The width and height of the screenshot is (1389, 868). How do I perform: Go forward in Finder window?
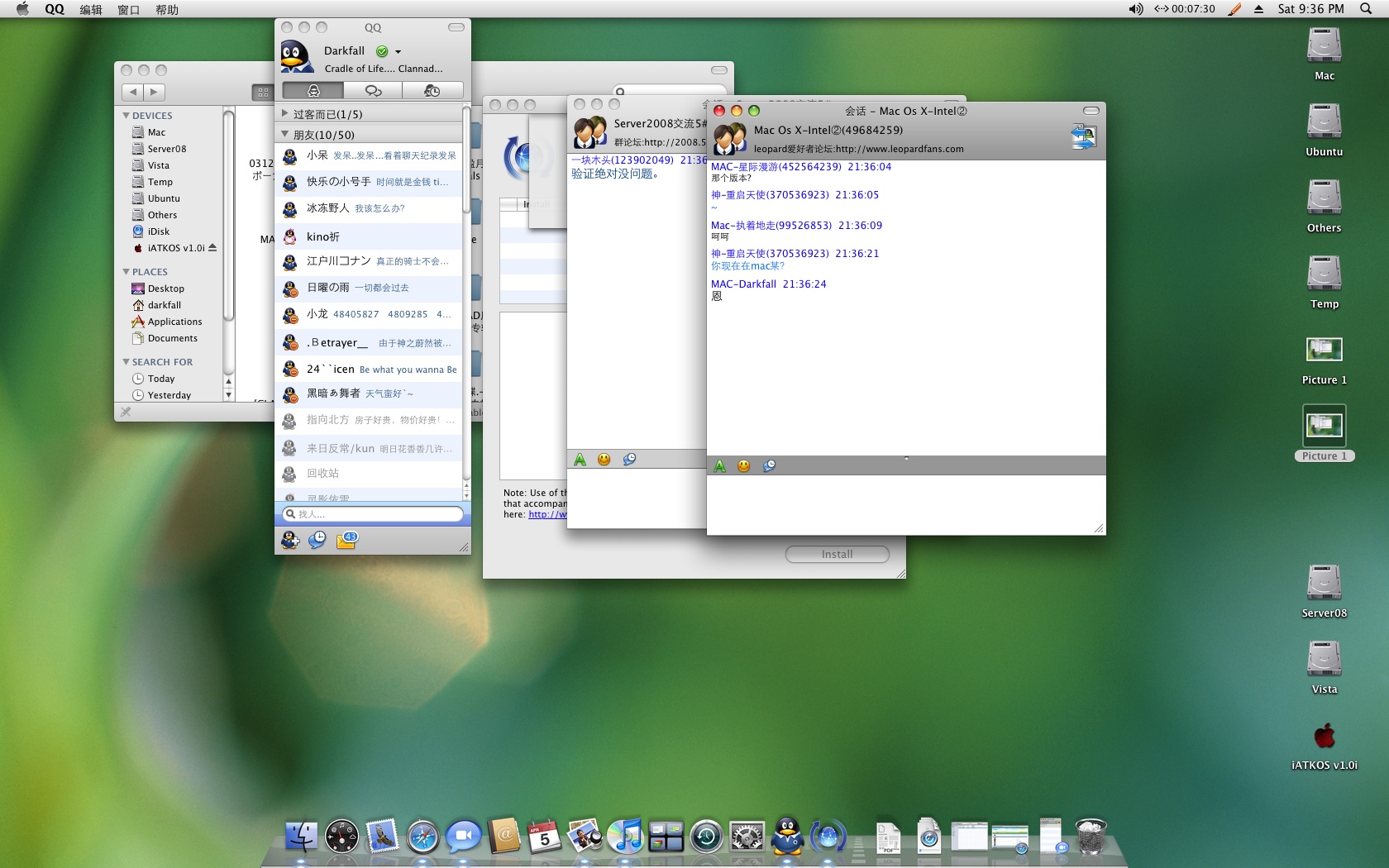pyautogui.click(x=155, y=92)
